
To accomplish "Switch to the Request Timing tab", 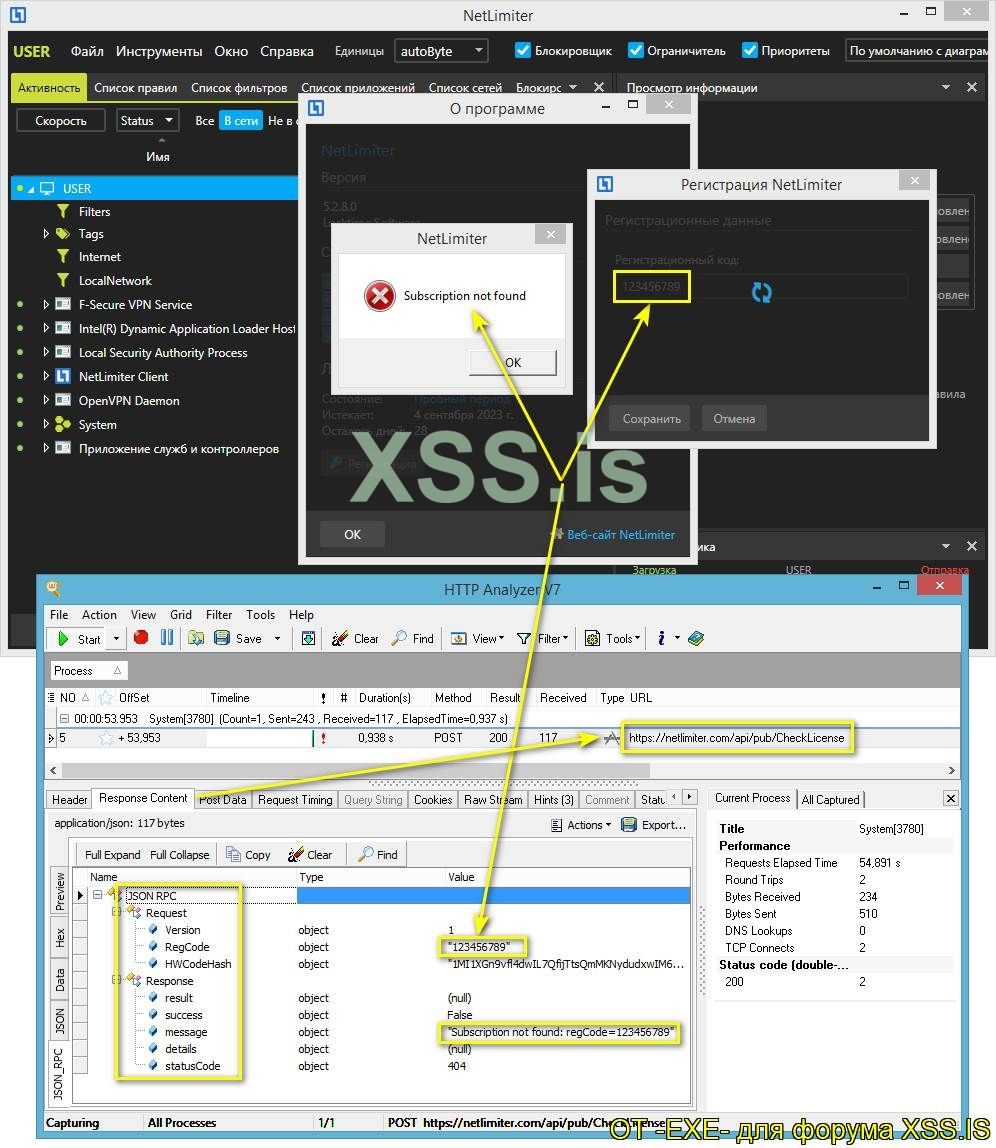I will pos(295,800).
